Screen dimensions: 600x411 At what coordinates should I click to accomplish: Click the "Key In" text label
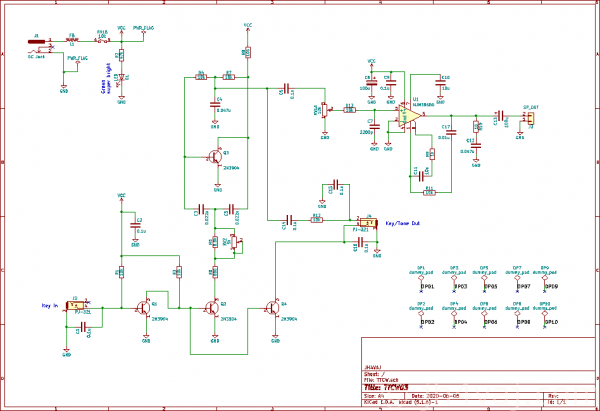(50, 304)
